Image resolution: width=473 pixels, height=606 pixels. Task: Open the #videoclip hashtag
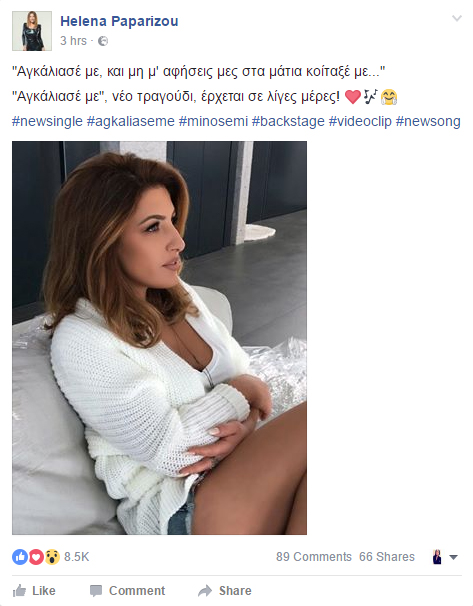(360, 121)
